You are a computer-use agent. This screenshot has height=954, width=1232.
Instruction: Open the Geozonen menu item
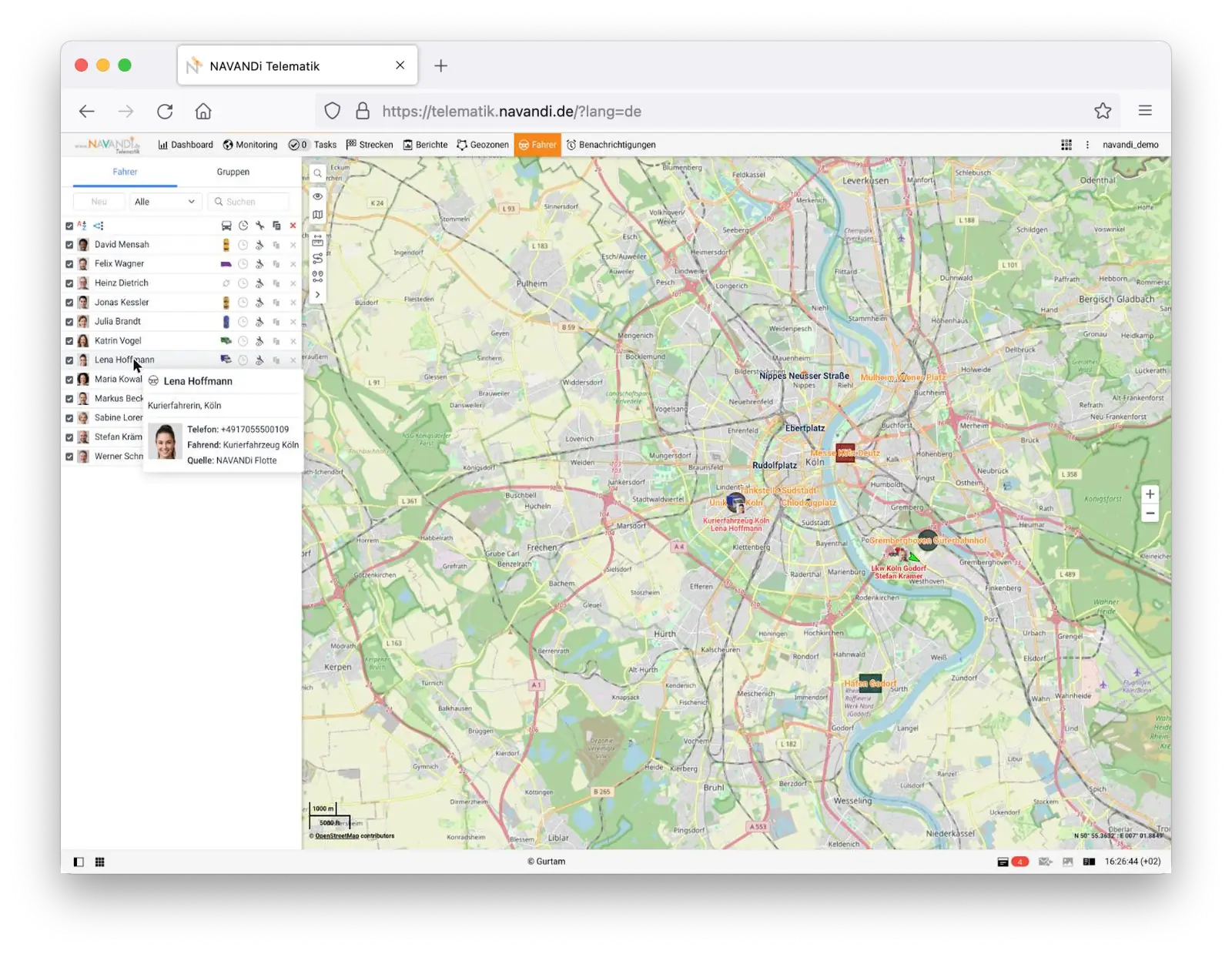(x=483, y=145)
